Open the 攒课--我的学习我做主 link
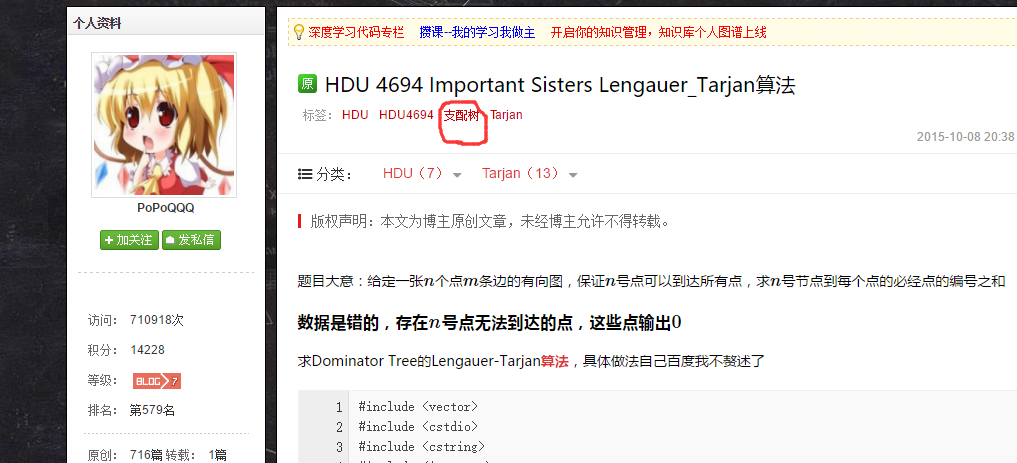The width and height of the screenshot is (1017, 463). point(477,32)
